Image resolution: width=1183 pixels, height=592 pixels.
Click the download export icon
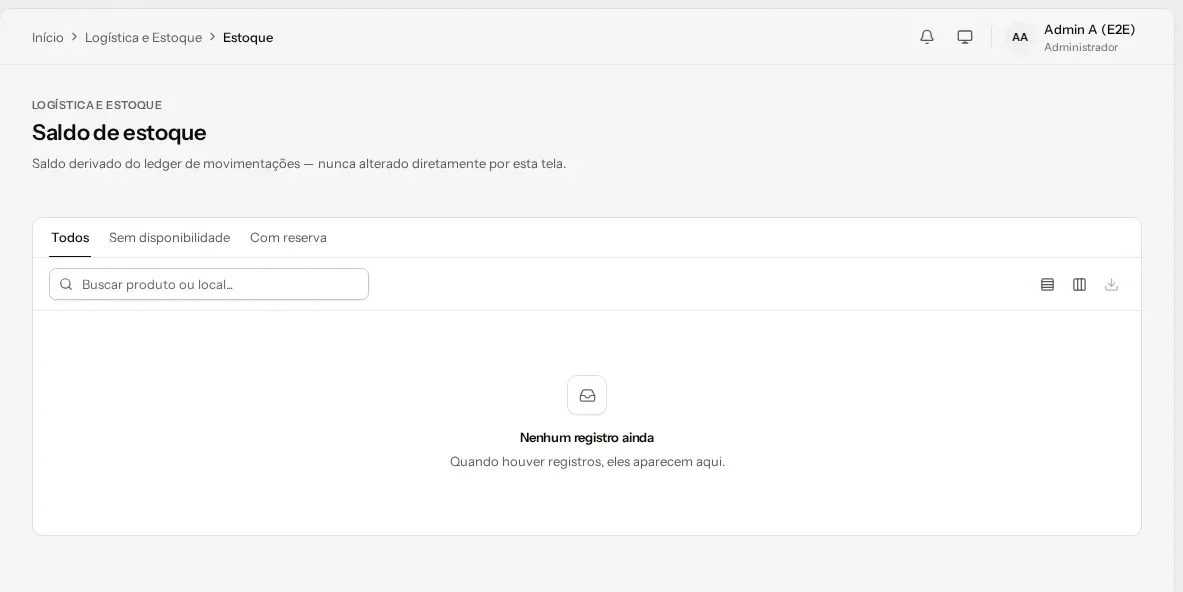(x=1111, y=284)
